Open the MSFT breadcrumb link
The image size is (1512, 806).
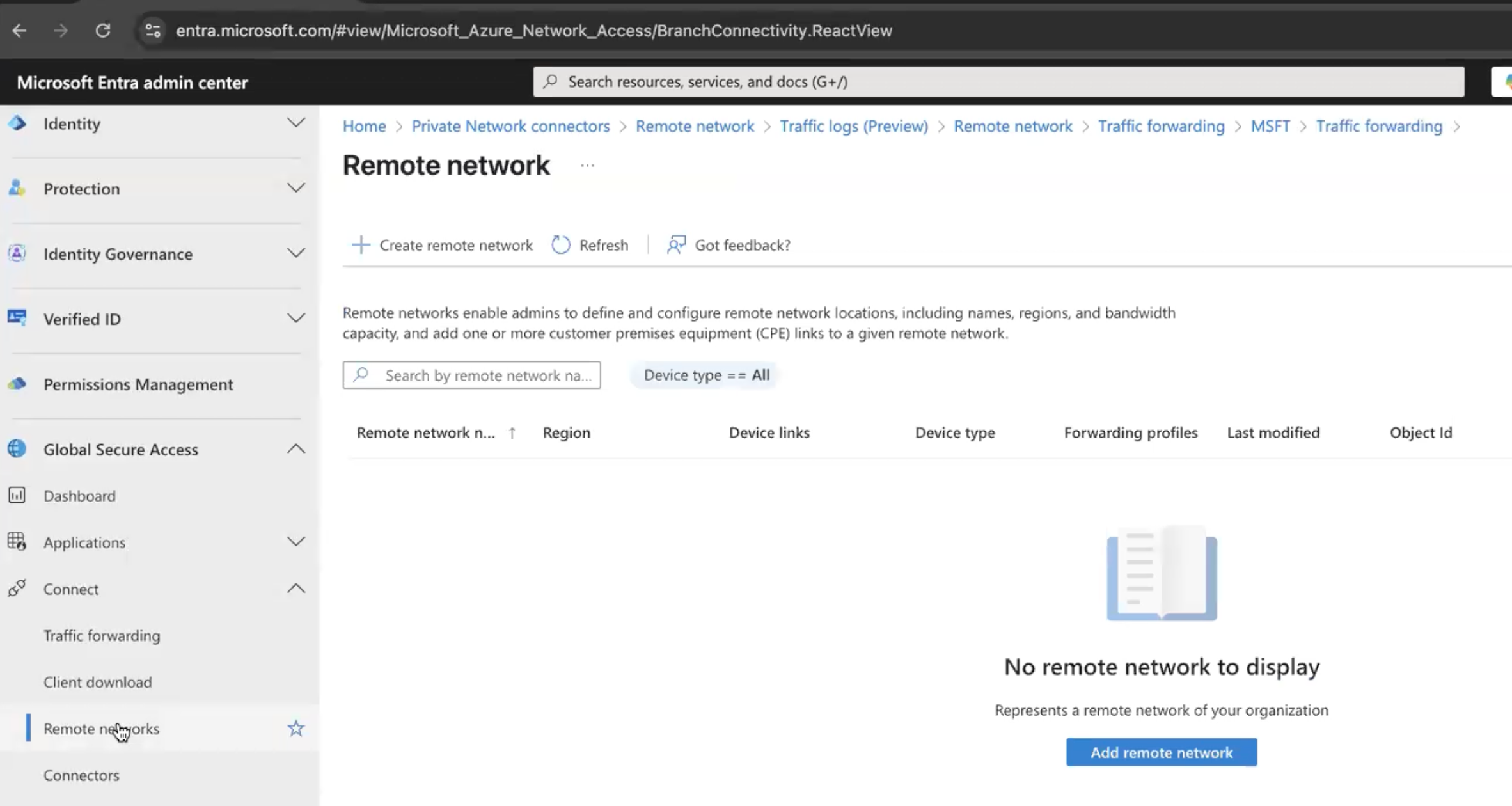point(1270,126)
